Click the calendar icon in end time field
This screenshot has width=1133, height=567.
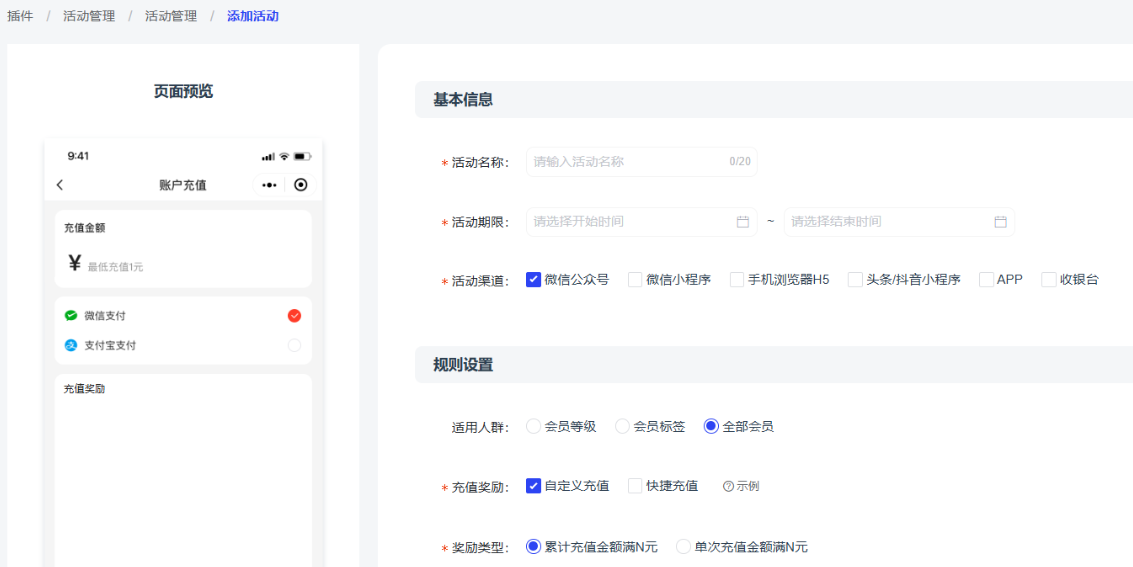(x=1000, y=222)
